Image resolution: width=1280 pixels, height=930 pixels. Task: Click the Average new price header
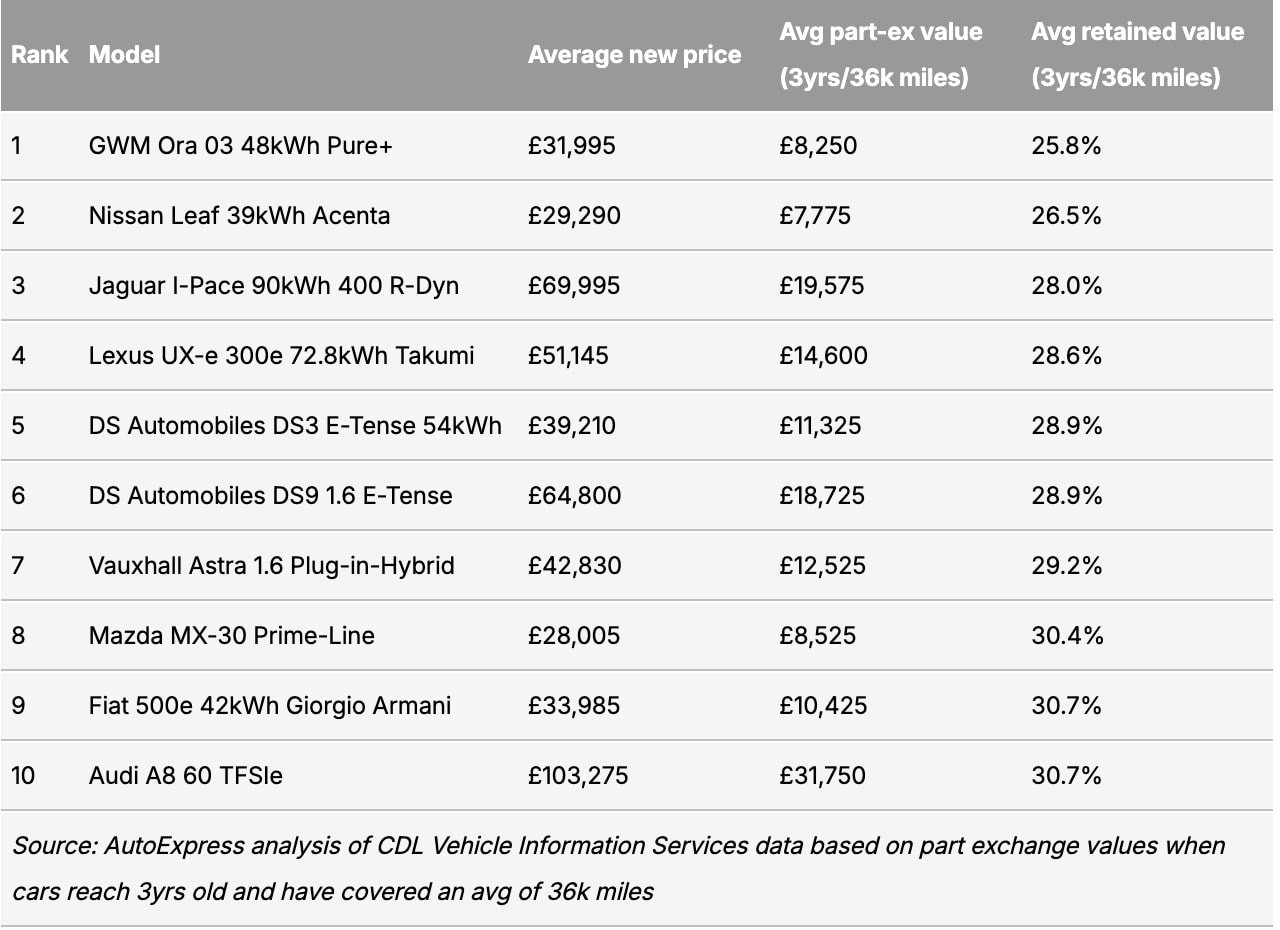click(634, 54)
